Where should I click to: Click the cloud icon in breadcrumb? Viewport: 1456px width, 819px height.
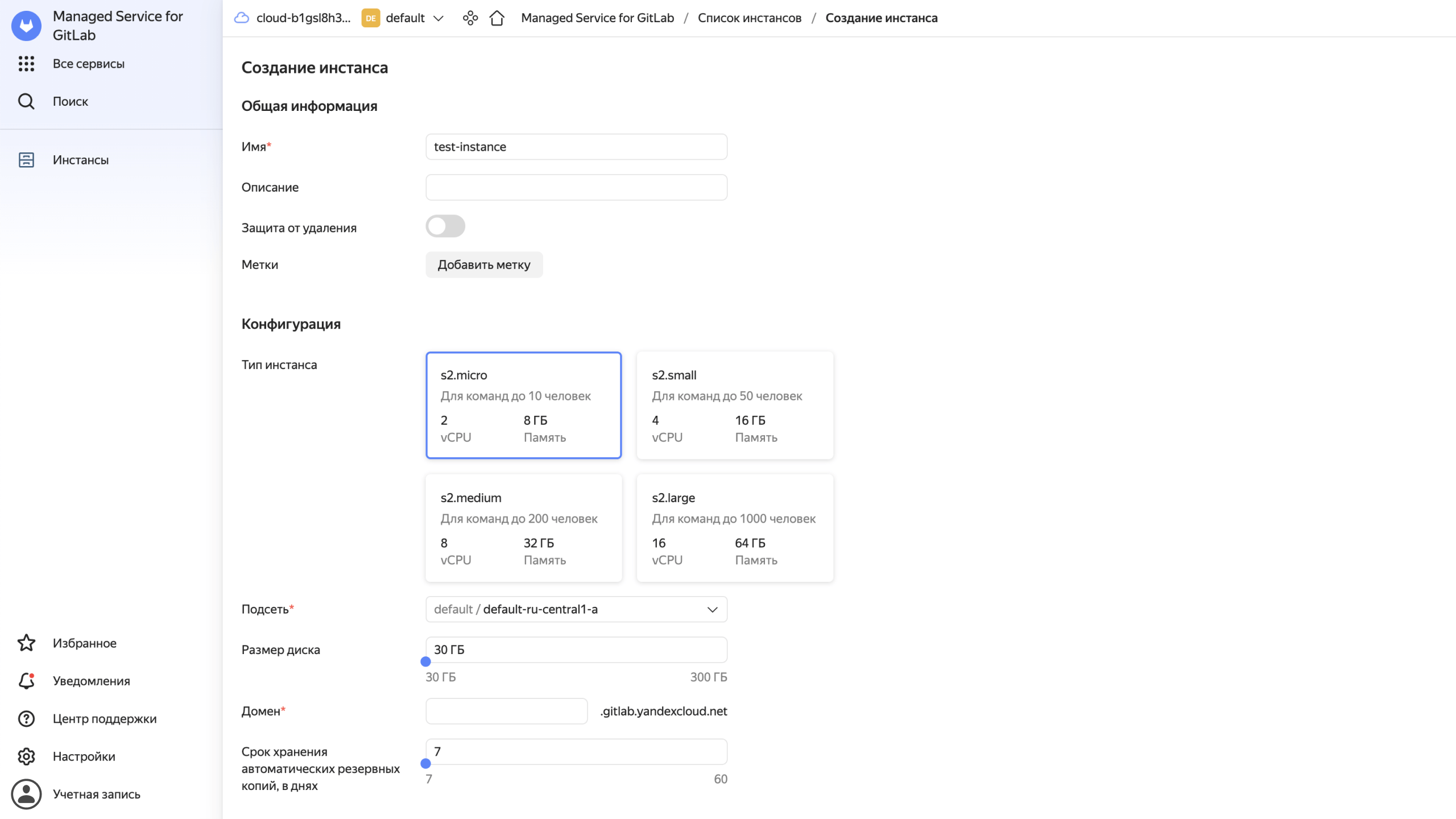[x=242, y=18]
